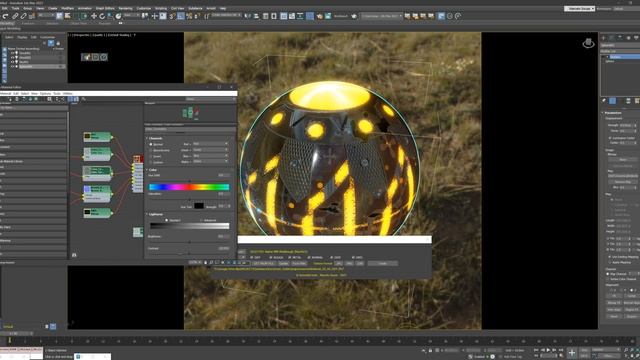Screen dimensions: 640x360
Task: Open the Create tab in command panel
Action: [x=604, y=38]
